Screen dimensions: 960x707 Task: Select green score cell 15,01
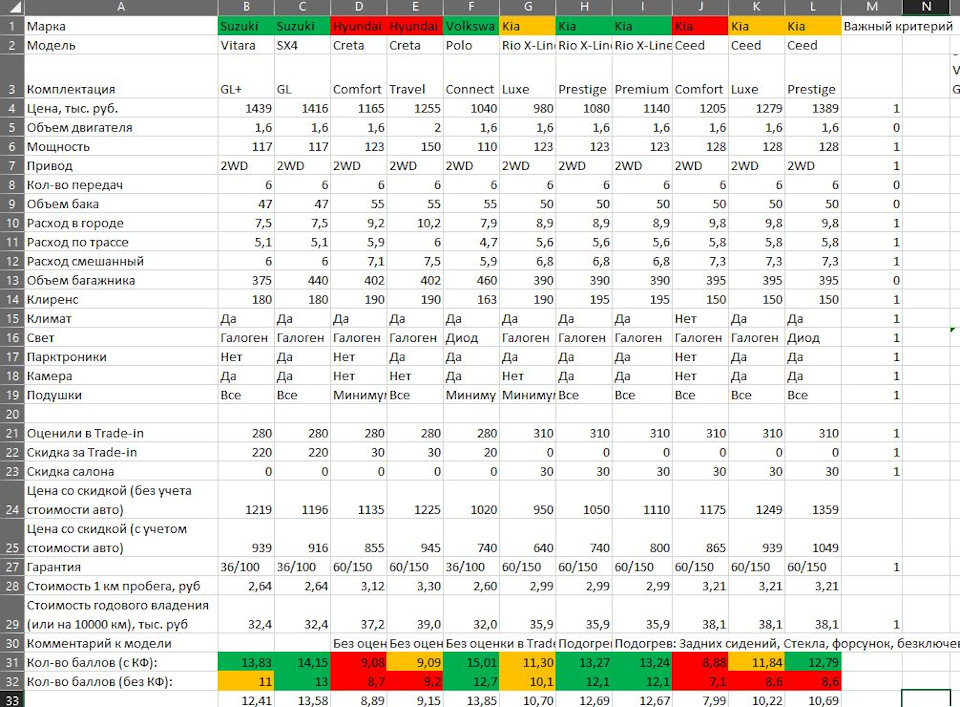click(x=471, y=662)
